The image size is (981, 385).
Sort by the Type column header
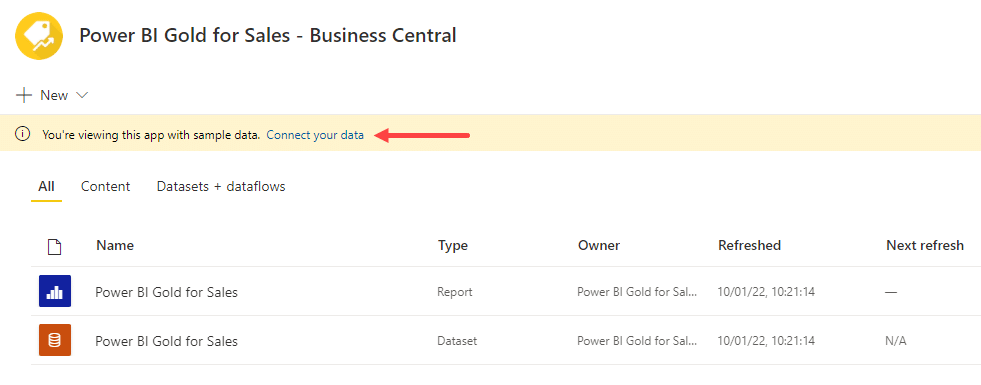pos(453,246)
